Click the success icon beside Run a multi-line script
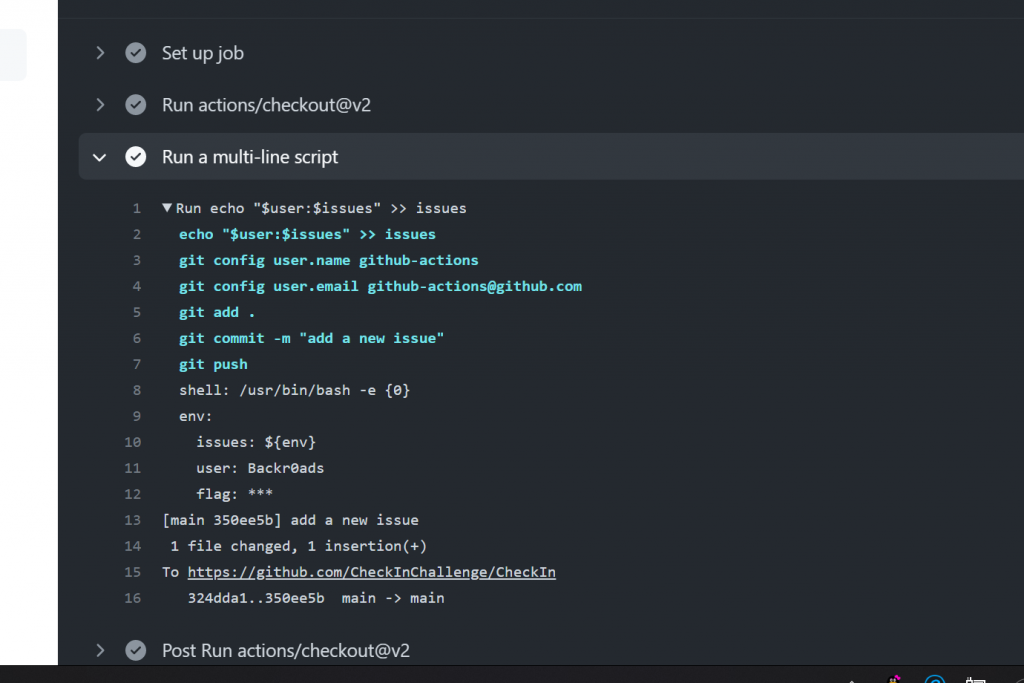The width and height of the screenshot is (1024, 683). tap(136, 157)
